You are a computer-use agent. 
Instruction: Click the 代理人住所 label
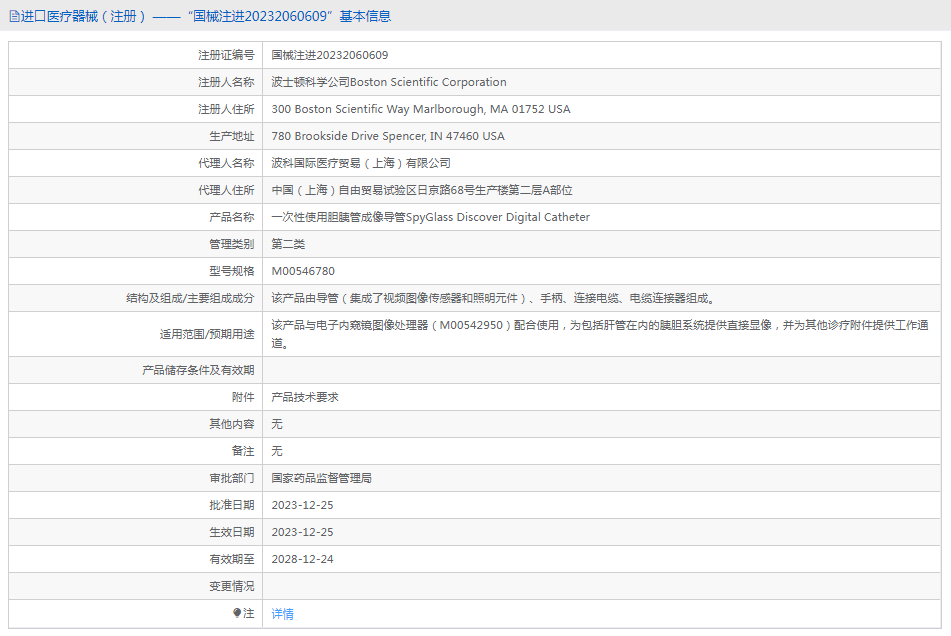[x=226, y=190]
